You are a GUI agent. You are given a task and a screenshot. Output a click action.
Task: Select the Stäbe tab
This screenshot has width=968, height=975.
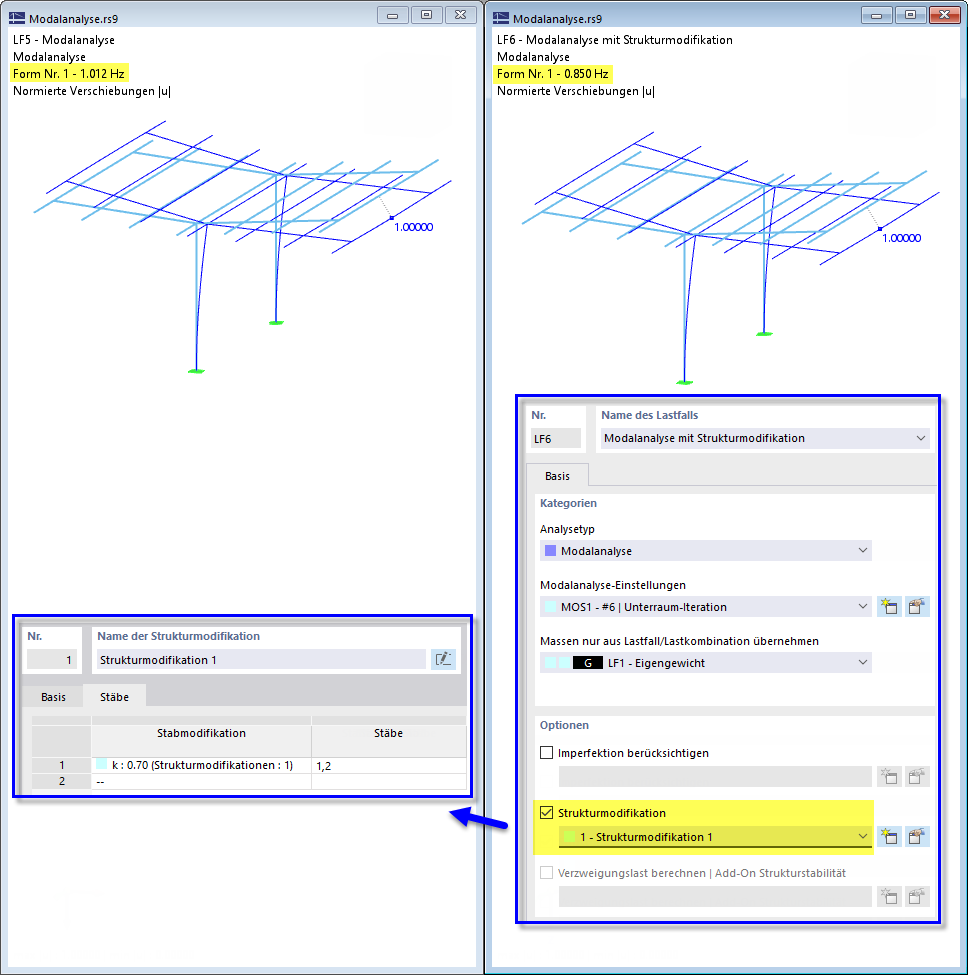tap(114, 697)
